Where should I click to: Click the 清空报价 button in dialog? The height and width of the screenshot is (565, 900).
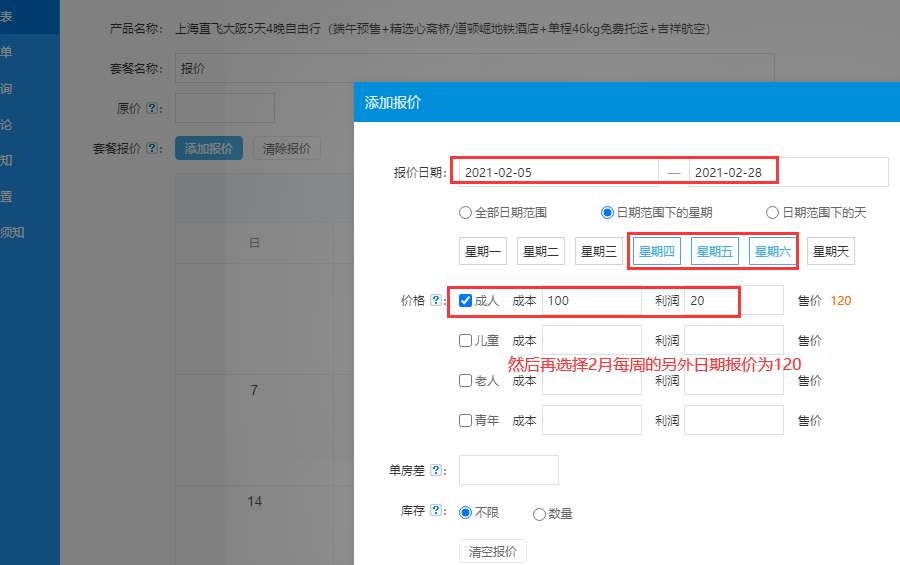coord(492,552)
